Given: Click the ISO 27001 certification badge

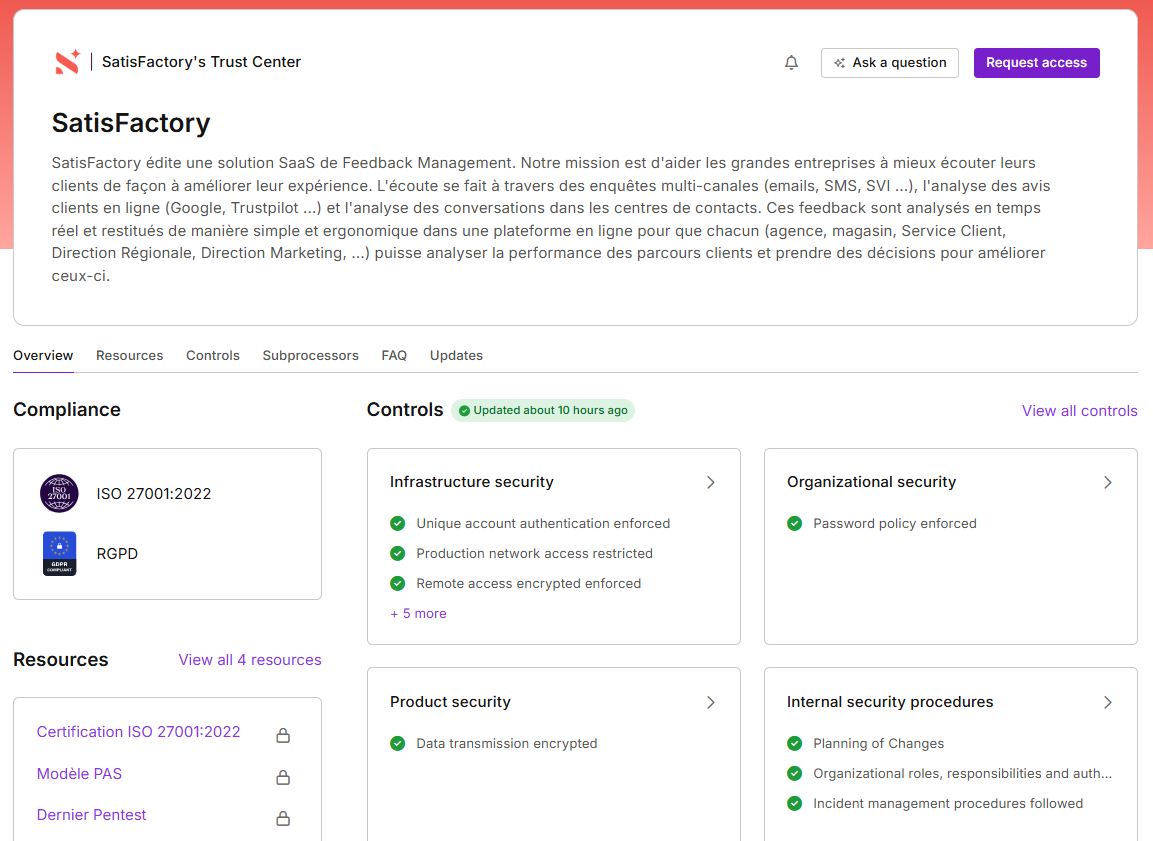Looking at the screenshot, I should pos(59,493).
